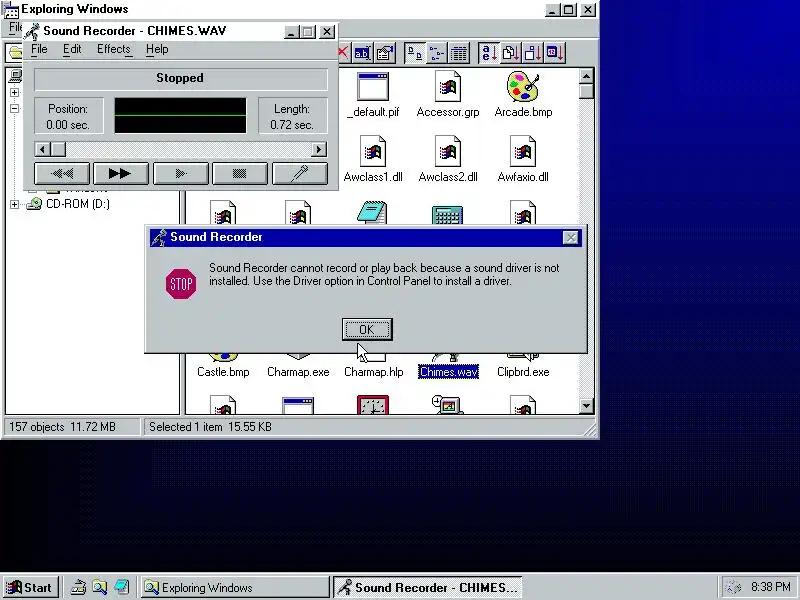Select the Awclass1.dll file icon
The height and width of the screenshot is (600, 800).
coord(373,151)
